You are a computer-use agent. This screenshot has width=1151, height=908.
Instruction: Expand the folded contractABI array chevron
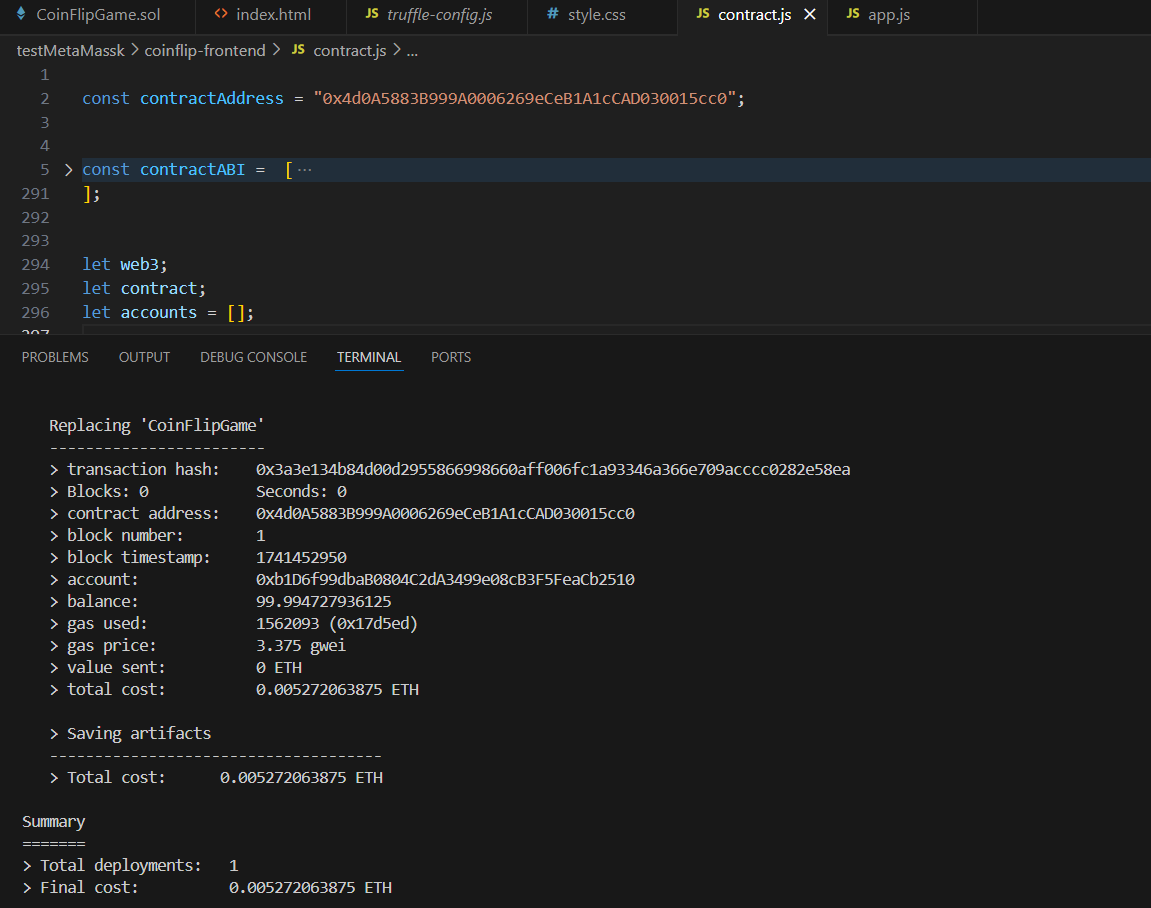click(68, 170)
